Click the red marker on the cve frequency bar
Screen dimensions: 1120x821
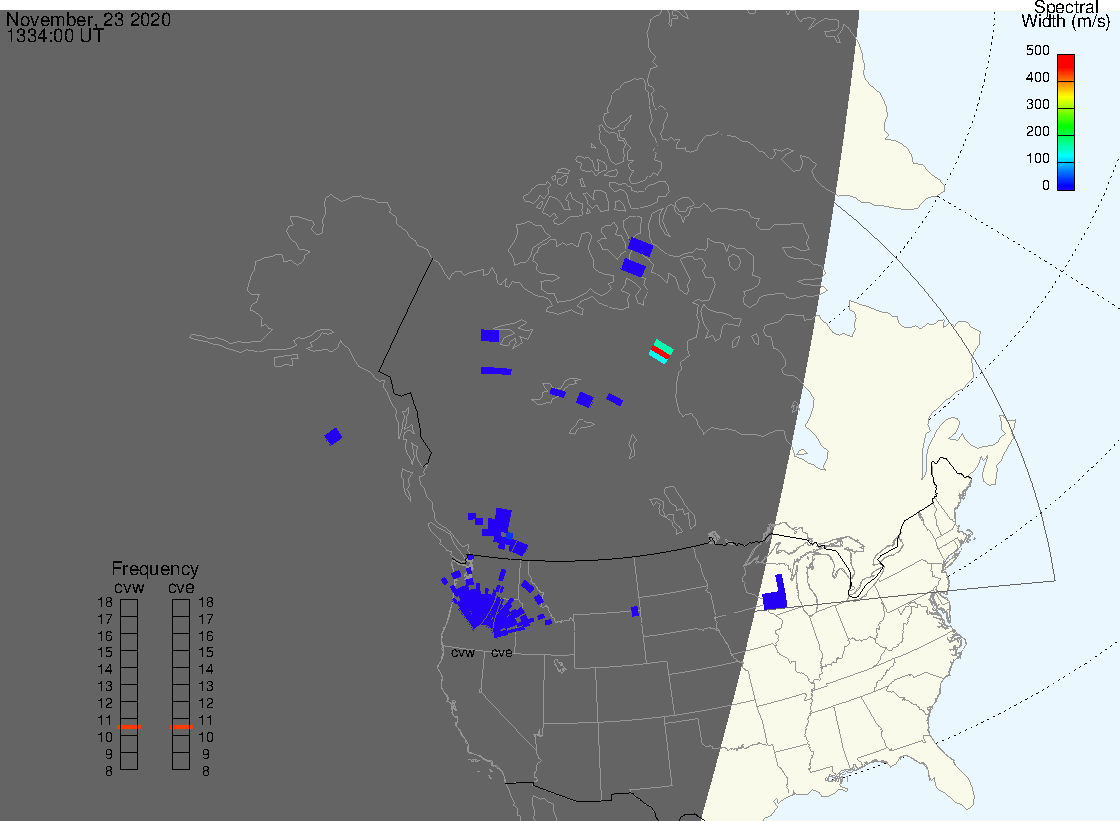[x=181, y=727]
